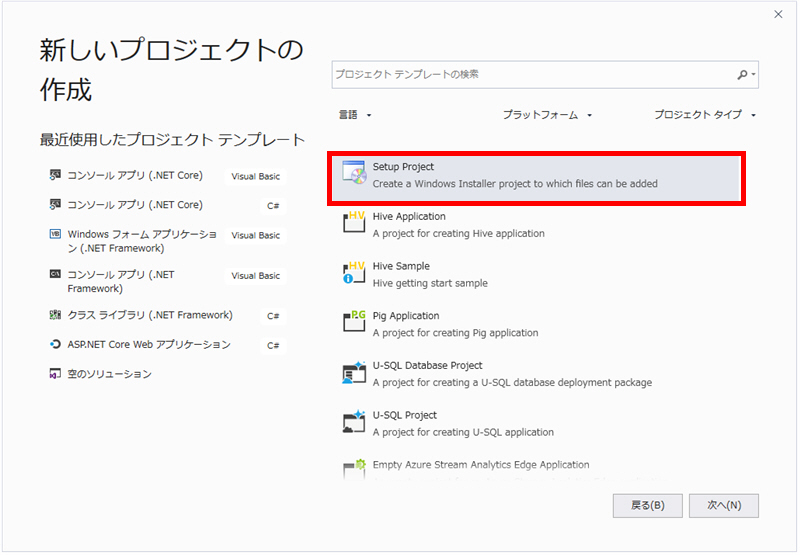This screenshot has height=555, width=800.
Task: Click the Visual Basic .NET Core console app icon
Action: point(55,175)
